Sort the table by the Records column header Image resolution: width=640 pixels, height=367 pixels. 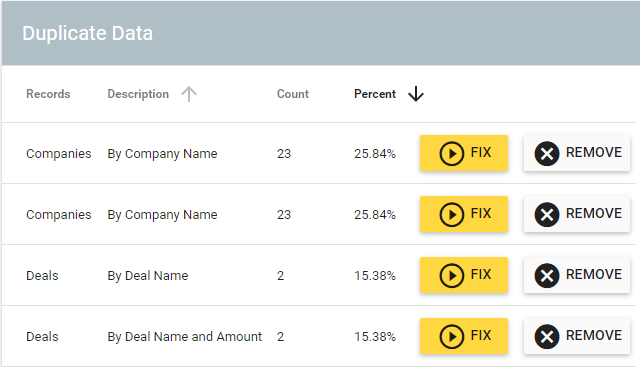[48, 94]
